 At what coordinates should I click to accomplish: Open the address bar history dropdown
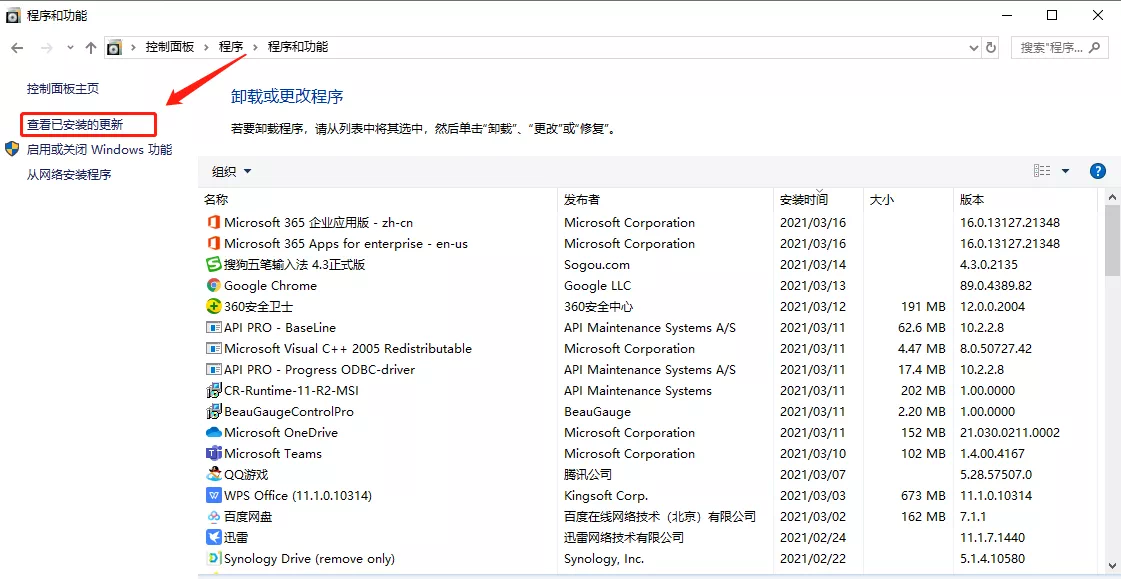coord(973,47)
